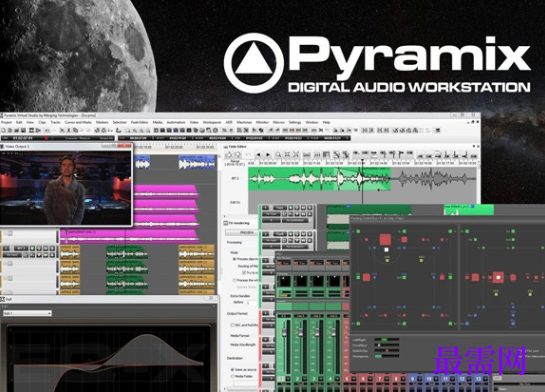Click the next fade right-arrow icon in Fade Editor
This screenshot has width=545, height=392.
tap(268, 155)
